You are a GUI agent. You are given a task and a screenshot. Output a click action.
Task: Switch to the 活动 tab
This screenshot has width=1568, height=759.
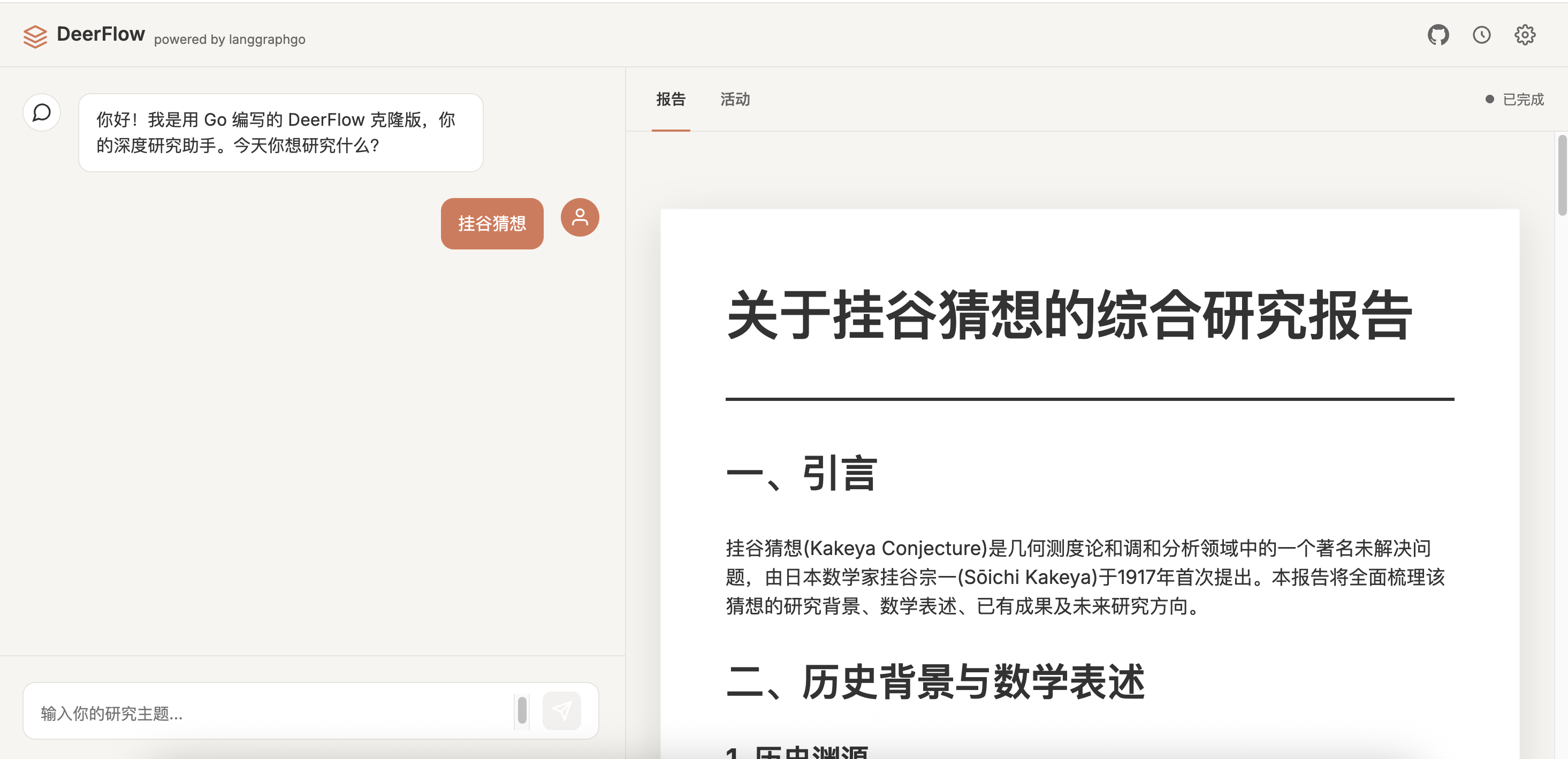735,99
